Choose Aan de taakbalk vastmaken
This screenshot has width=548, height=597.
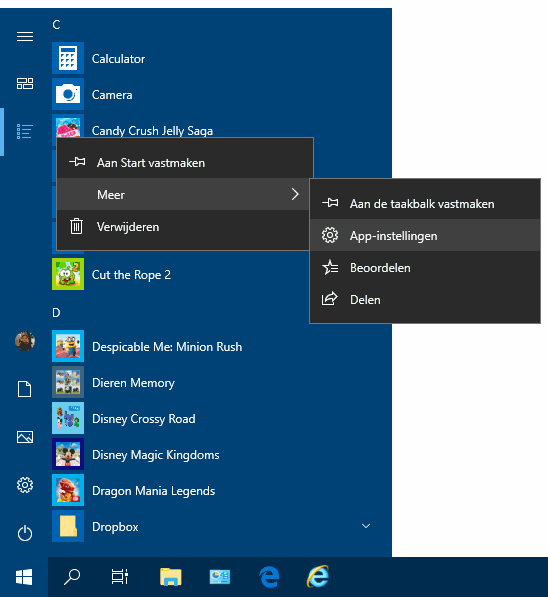click(425, 204)
